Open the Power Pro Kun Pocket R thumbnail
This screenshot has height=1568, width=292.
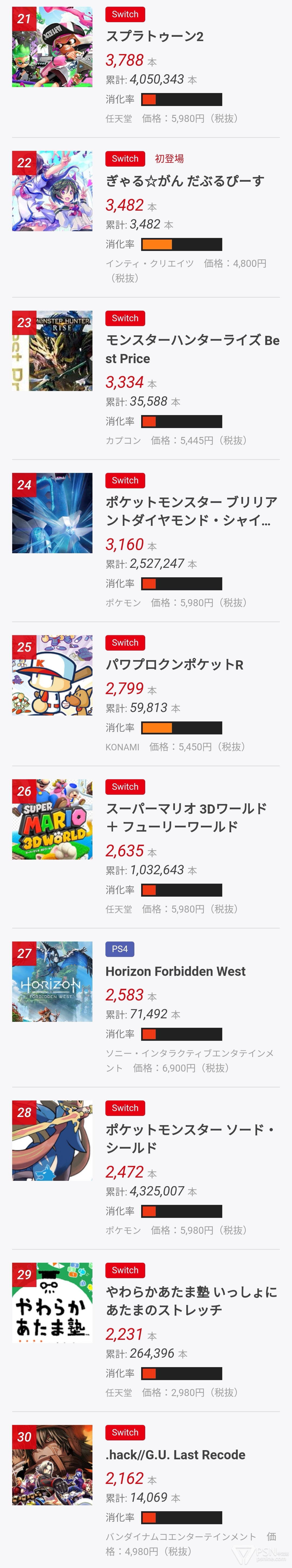click(x=52, y=675)
